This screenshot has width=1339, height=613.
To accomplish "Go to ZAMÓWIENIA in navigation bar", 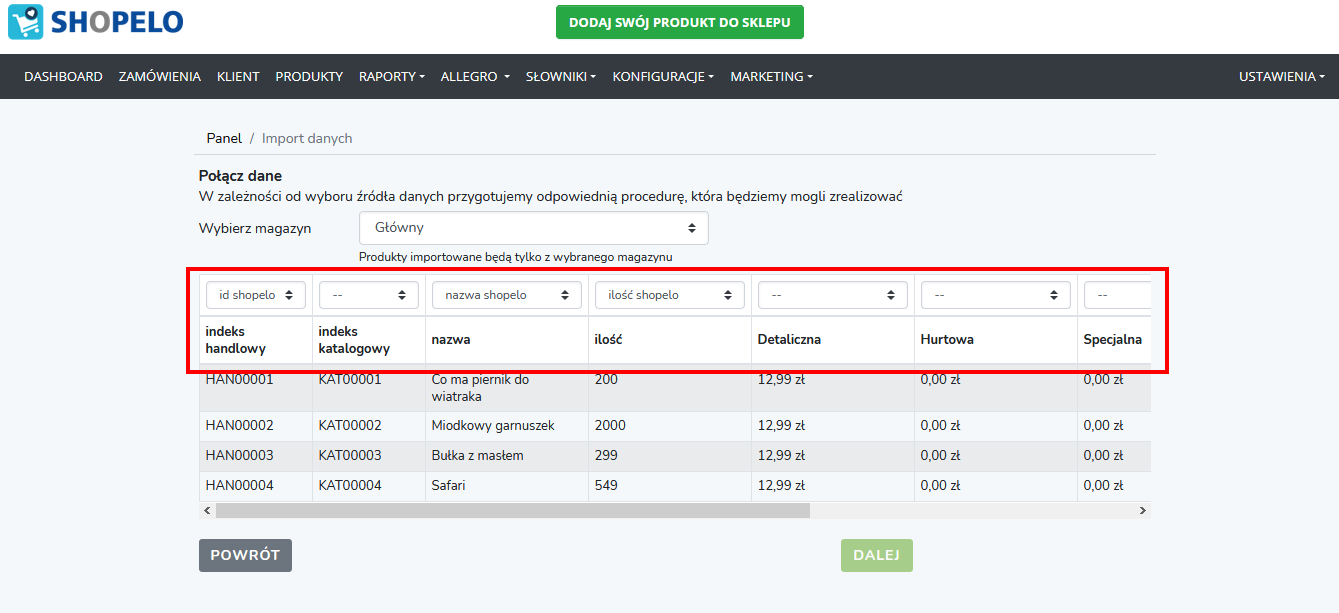I will point(160,76).
